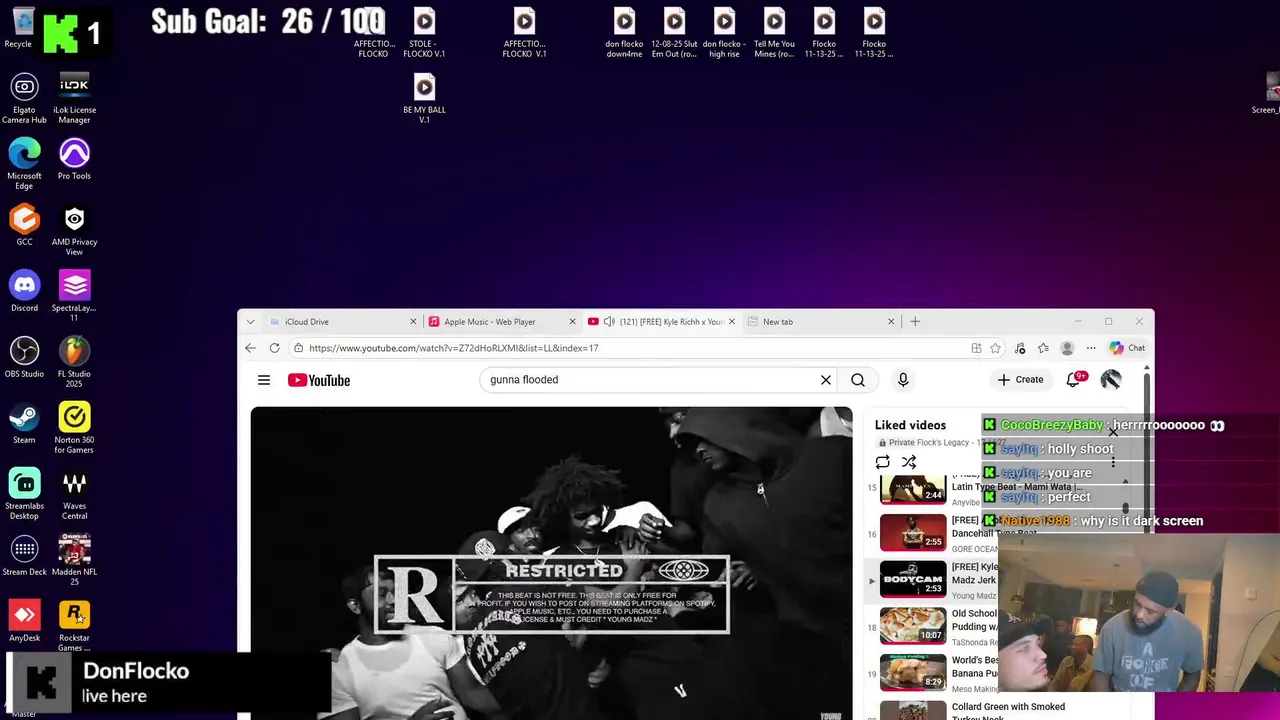Launch AnyDesk from the desktop

pos(24,622)
